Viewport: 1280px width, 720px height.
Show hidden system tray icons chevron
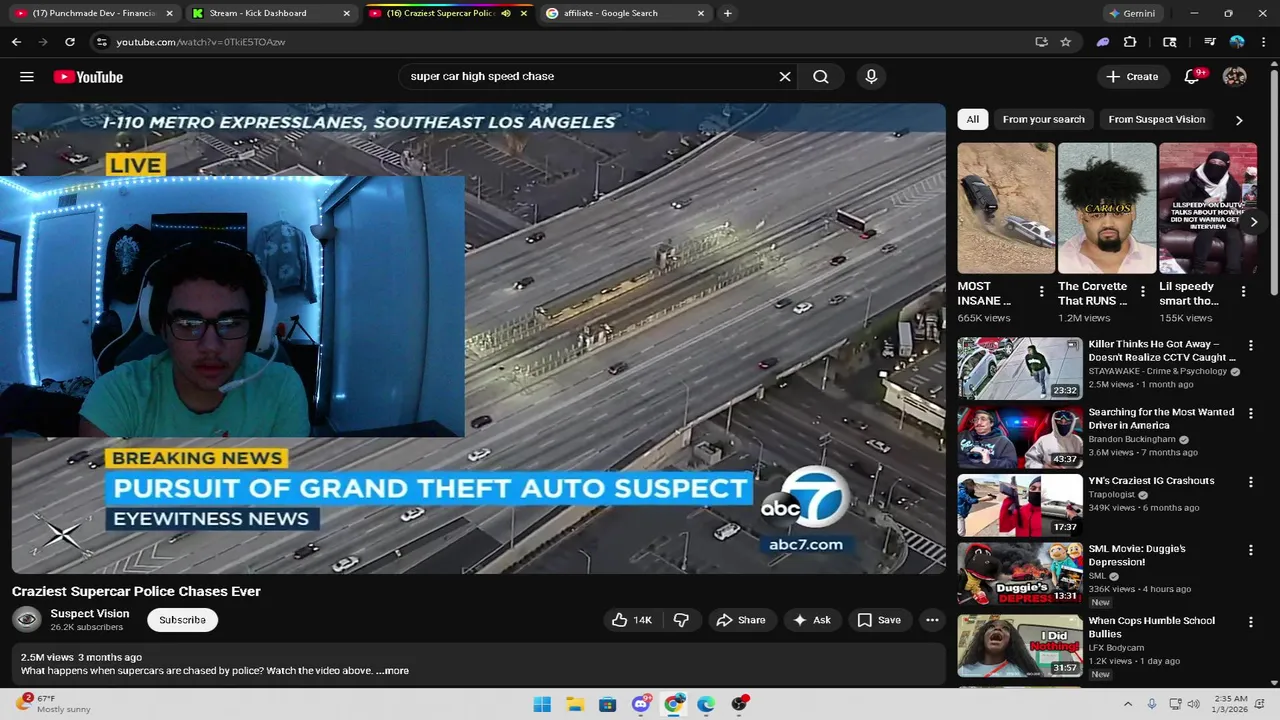(x=1128, y=704)
